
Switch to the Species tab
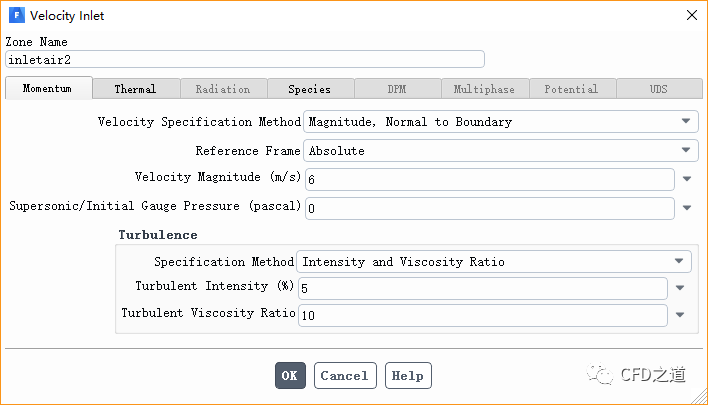pos(309,89)
